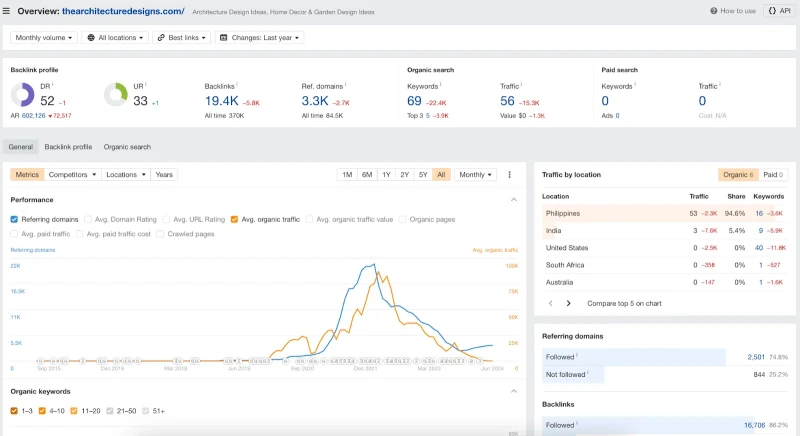Set chart range to 1Y
800x436 pixels.
coord(386,174)
